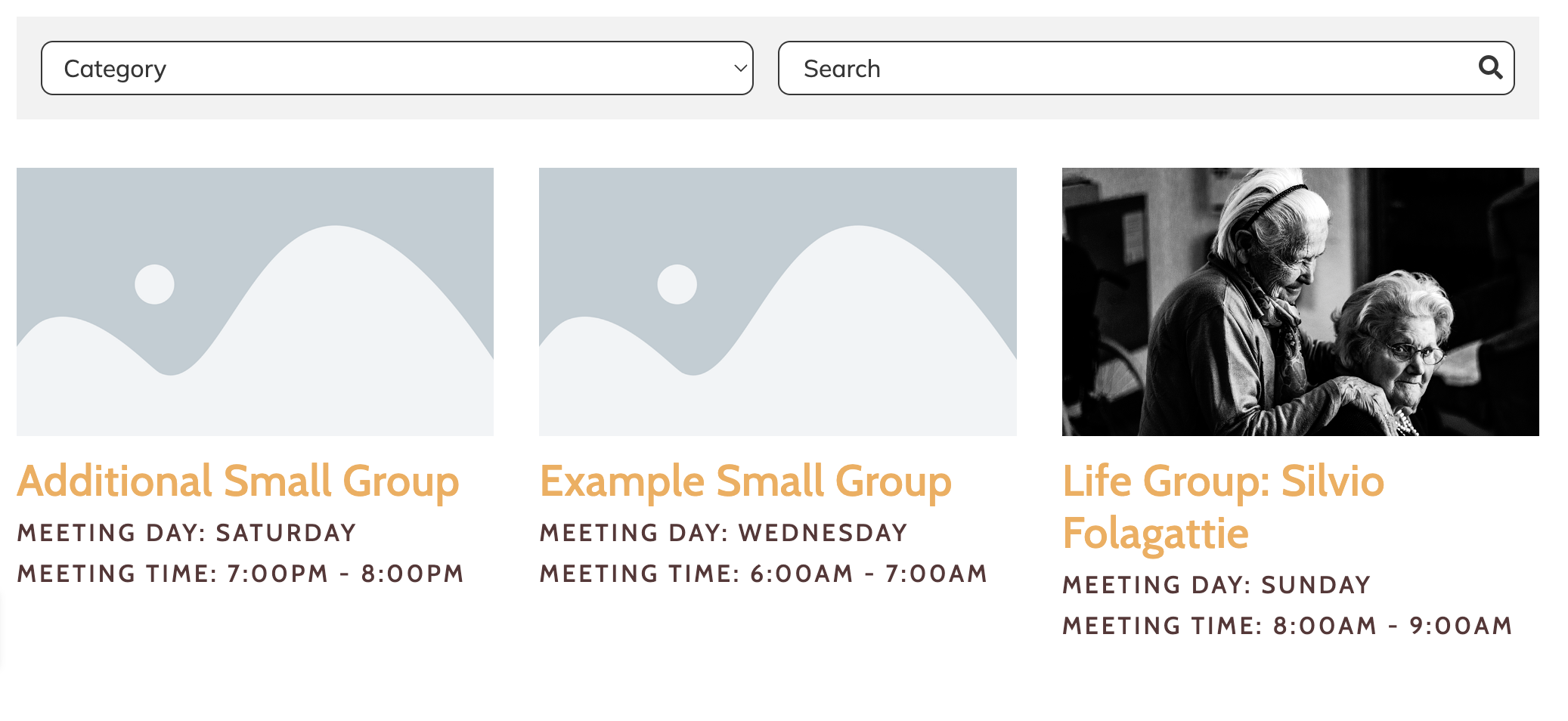This screenshot has height=721, width=1568.
Task: Click inside the Search field
Action: [x=1058, y=68]
